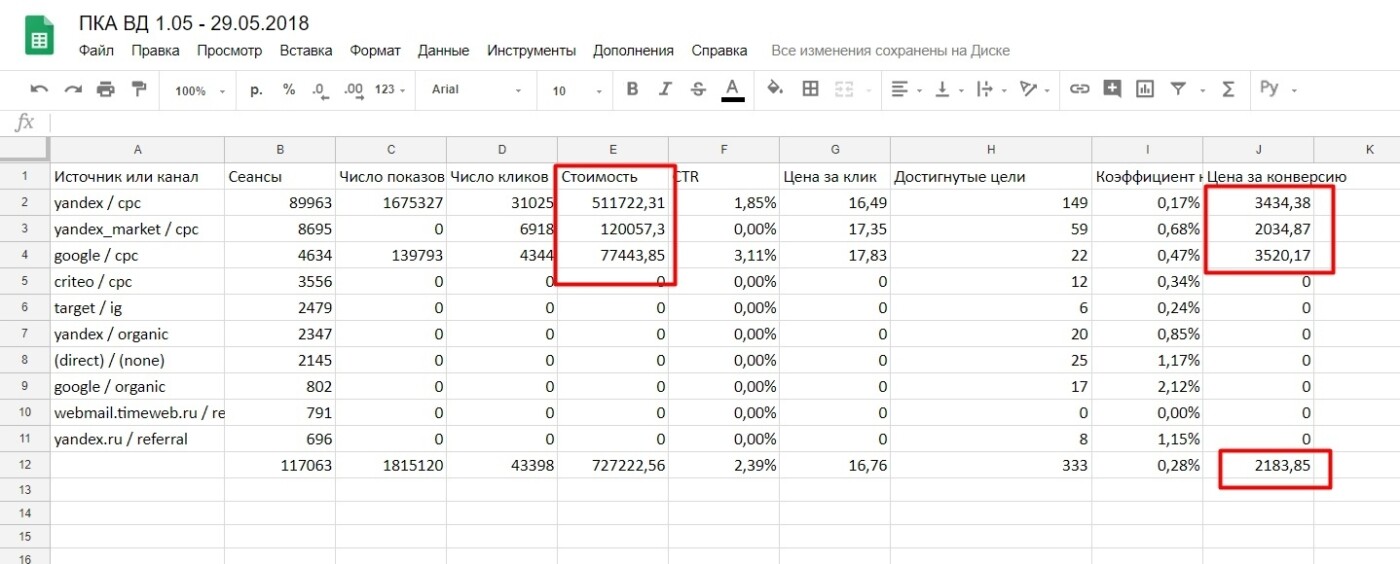Screen dimensions: 1400x564
Task: Open text wrapping options
Action: tap(989, 89)
